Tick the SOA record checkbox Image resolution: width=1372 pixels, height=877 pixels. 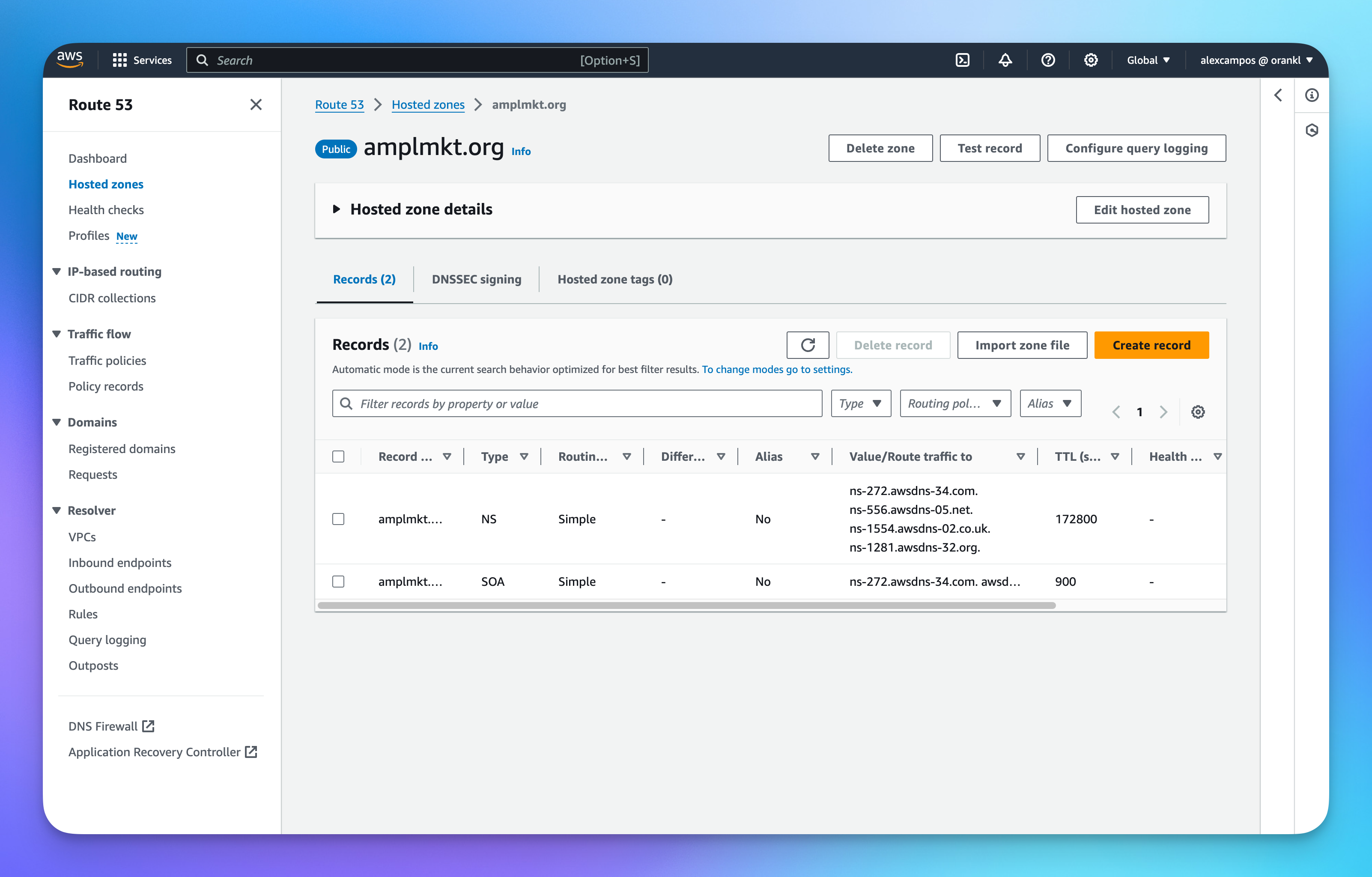[338, 581]
